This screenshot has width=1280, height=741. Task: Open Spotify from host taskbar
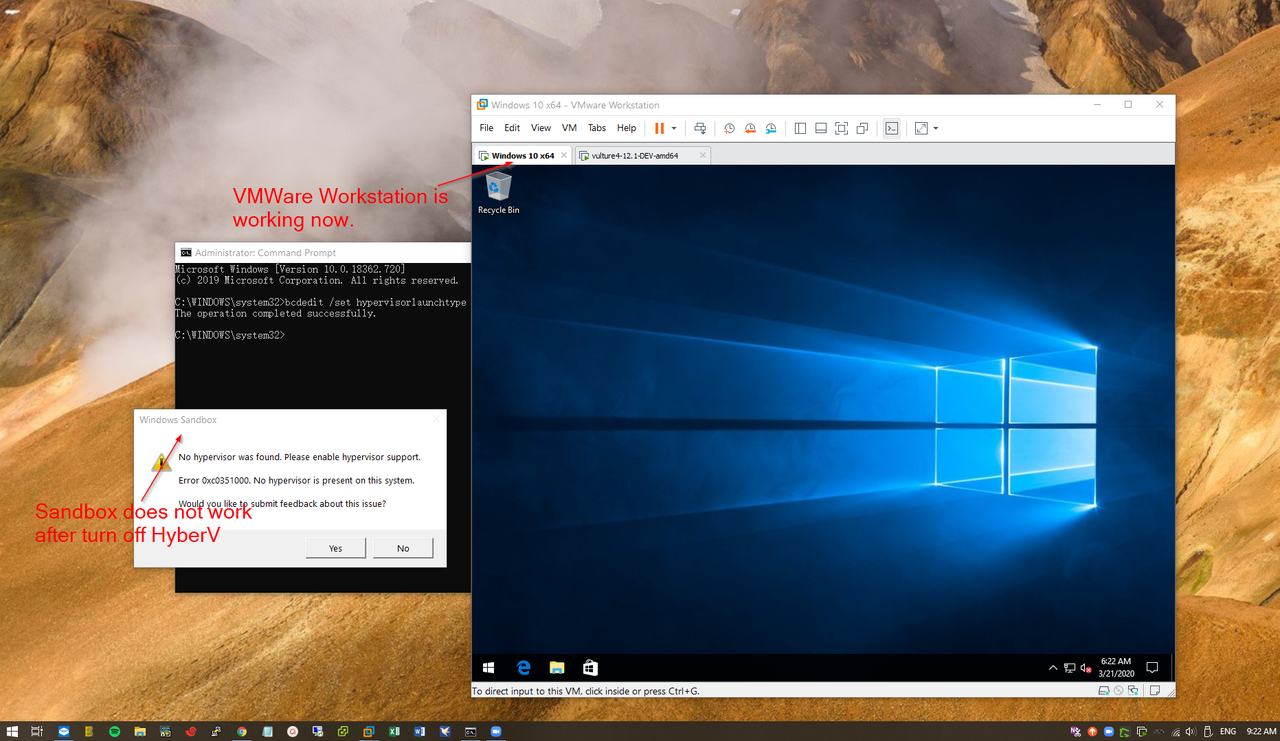[115, 731]
